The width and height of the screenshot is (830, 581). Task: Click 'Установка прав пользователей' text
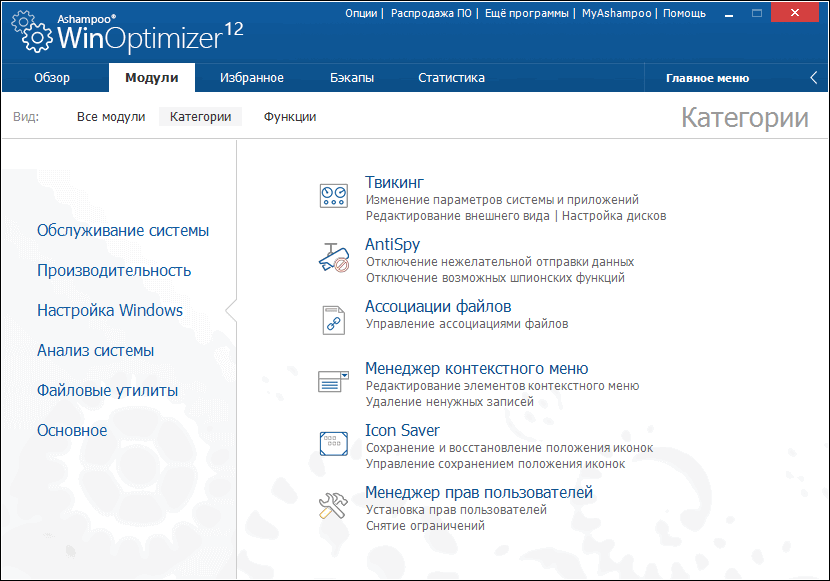tap(456, 510)
